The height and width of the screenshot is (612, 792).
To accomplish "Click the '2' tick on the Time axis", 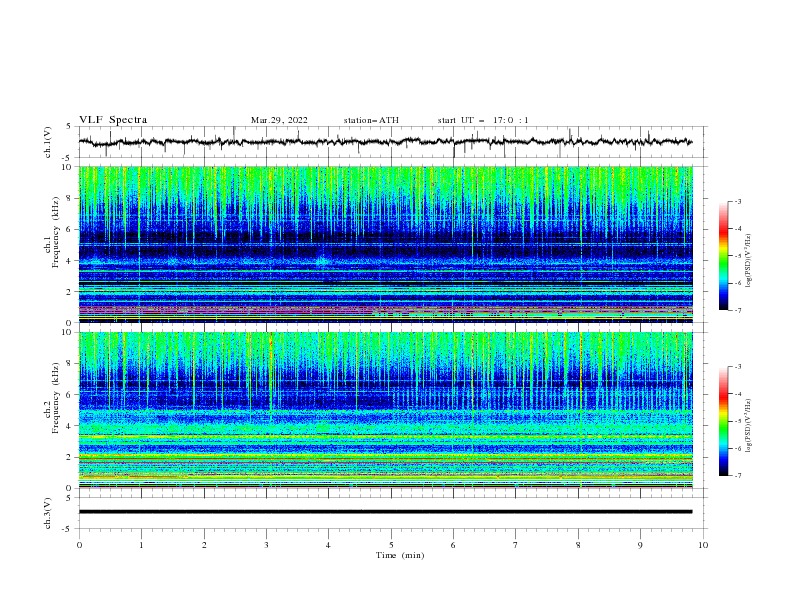I will pos(204,545).
